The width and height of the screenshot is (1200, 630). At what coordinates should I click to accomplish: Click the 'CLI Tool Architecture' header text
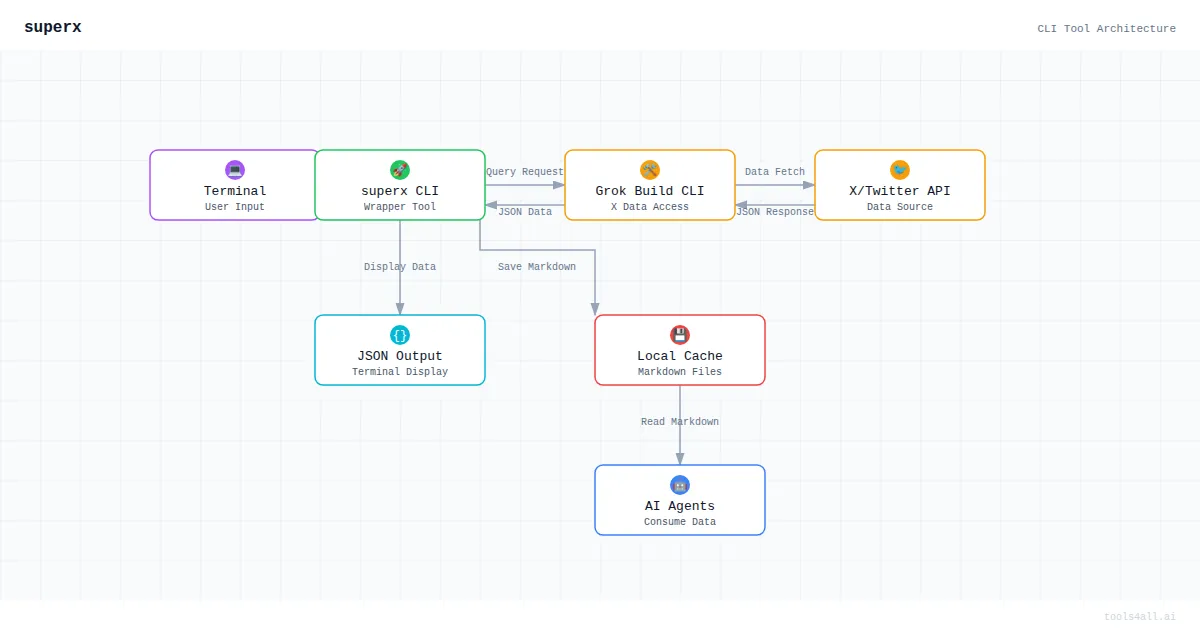(1107, 28)
